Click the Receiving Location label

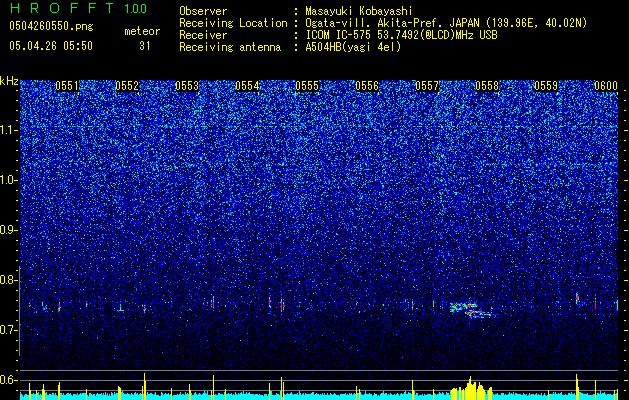pos(233,23)
